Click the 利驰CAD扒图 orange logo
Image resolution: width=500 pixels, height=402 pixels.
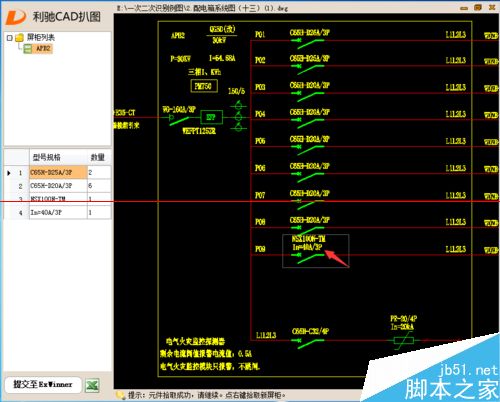point(16,17)
